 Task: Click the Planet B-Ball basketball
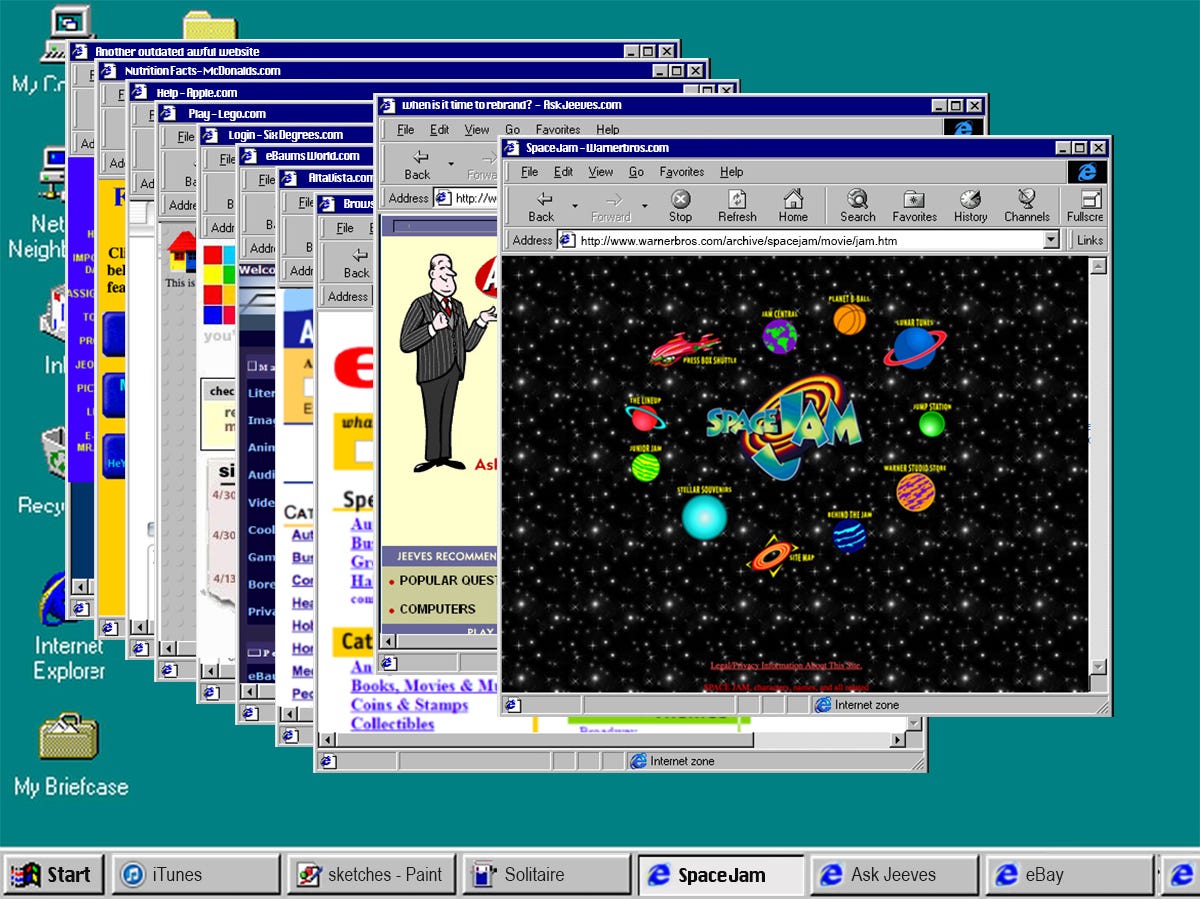click(x=850, y=319)
